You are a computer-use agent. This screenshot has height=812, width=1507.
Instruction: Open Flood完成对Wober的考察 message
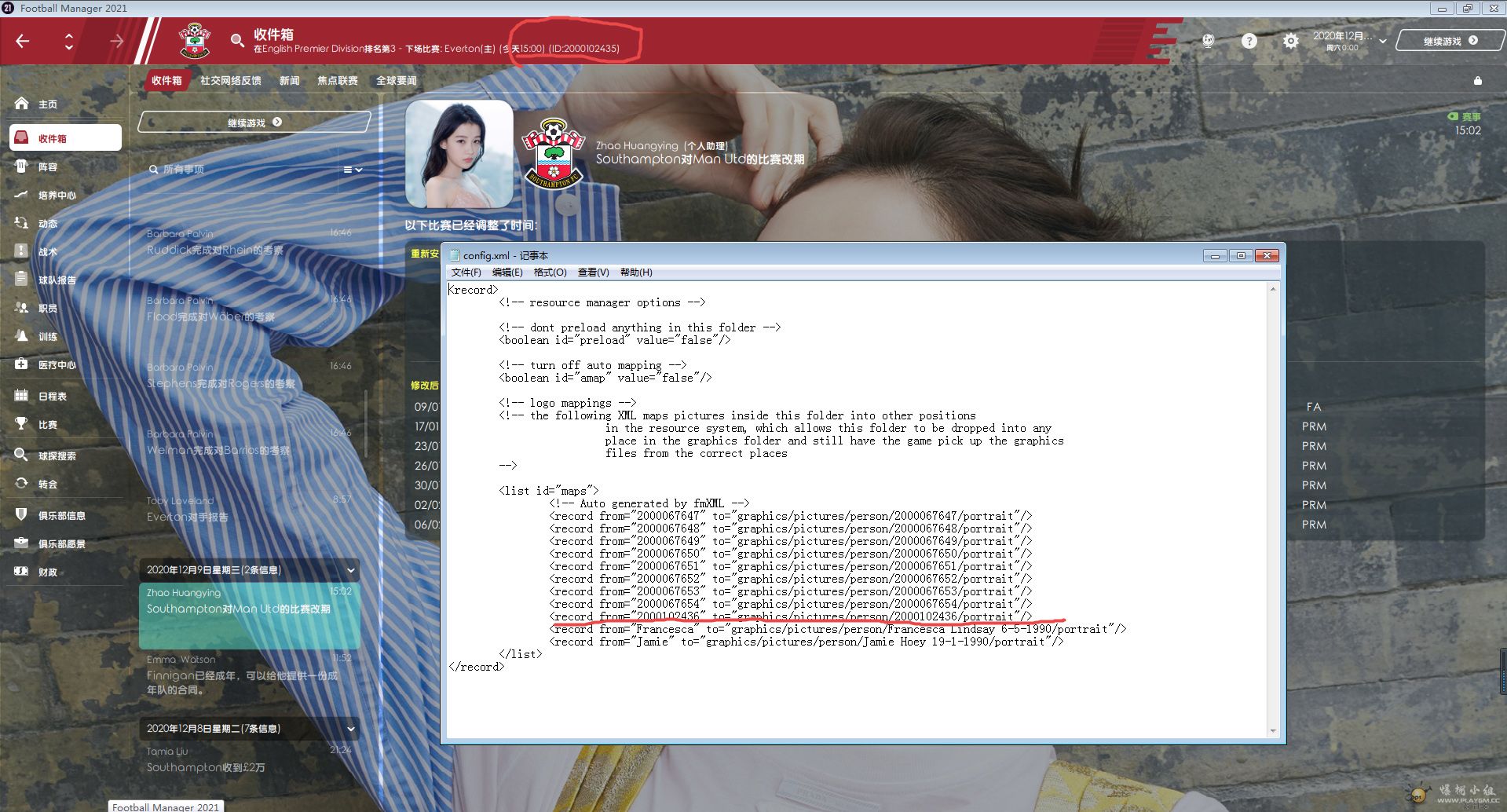[249, 309]
